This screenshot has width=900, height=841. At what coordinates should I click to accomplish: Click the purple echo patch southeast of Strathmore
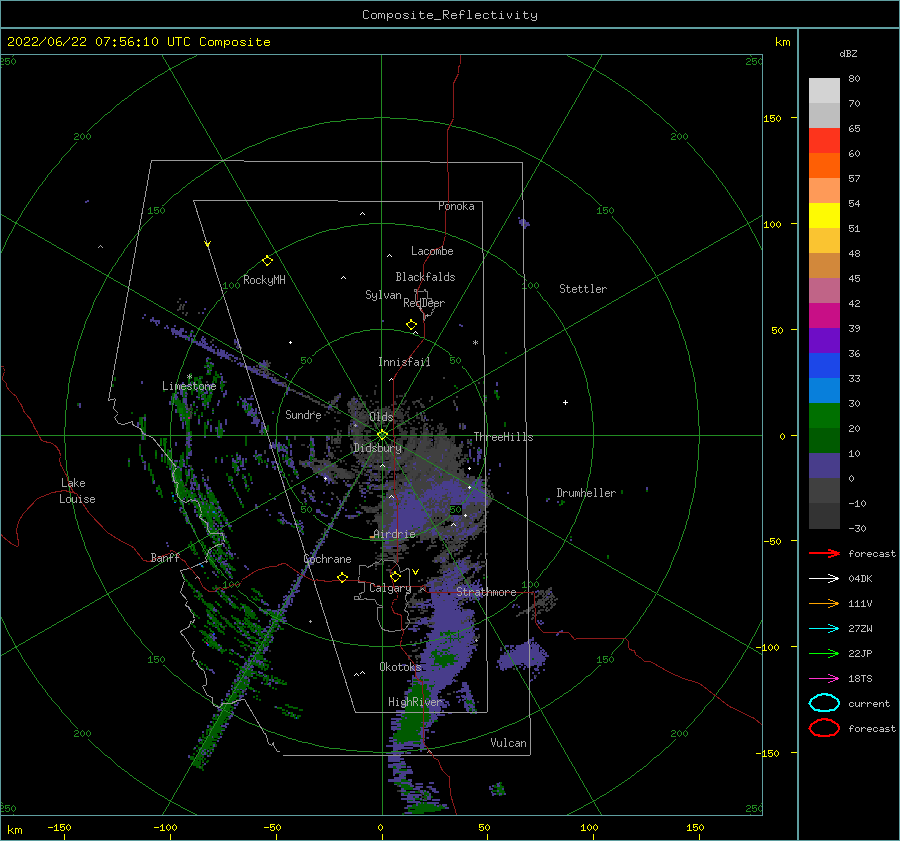[522, 656]
